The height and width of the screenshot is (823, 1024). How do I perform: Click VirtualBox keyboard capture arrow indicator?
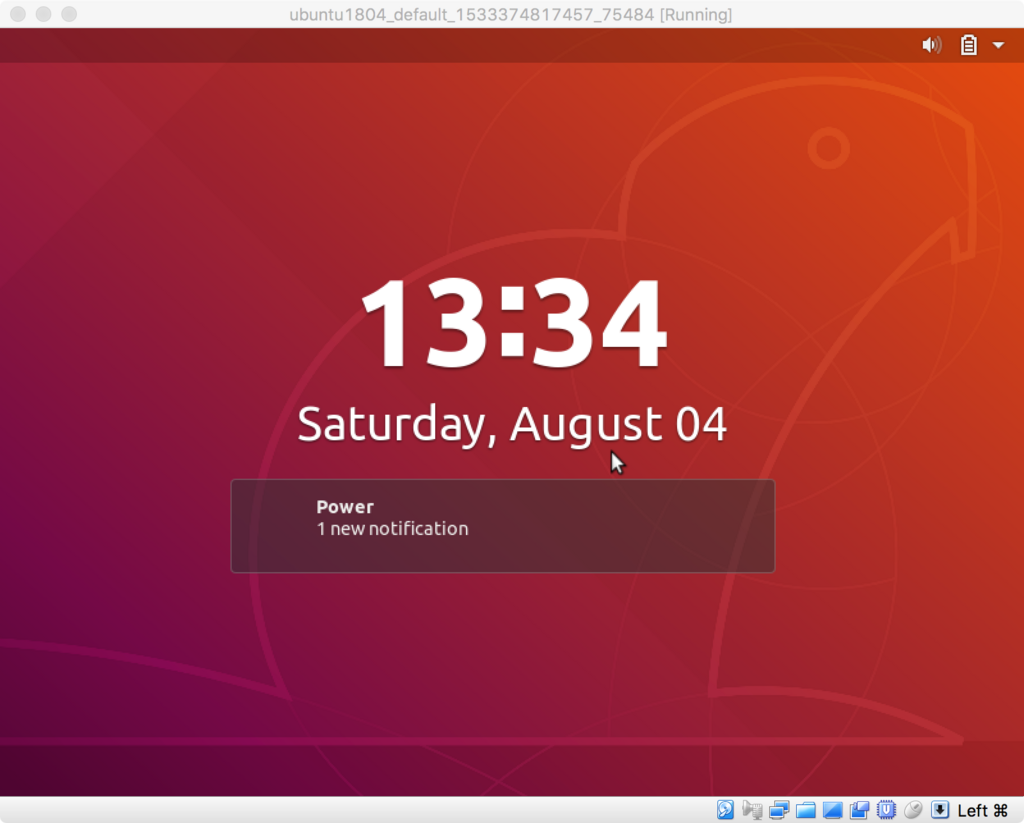click(940, 810)
